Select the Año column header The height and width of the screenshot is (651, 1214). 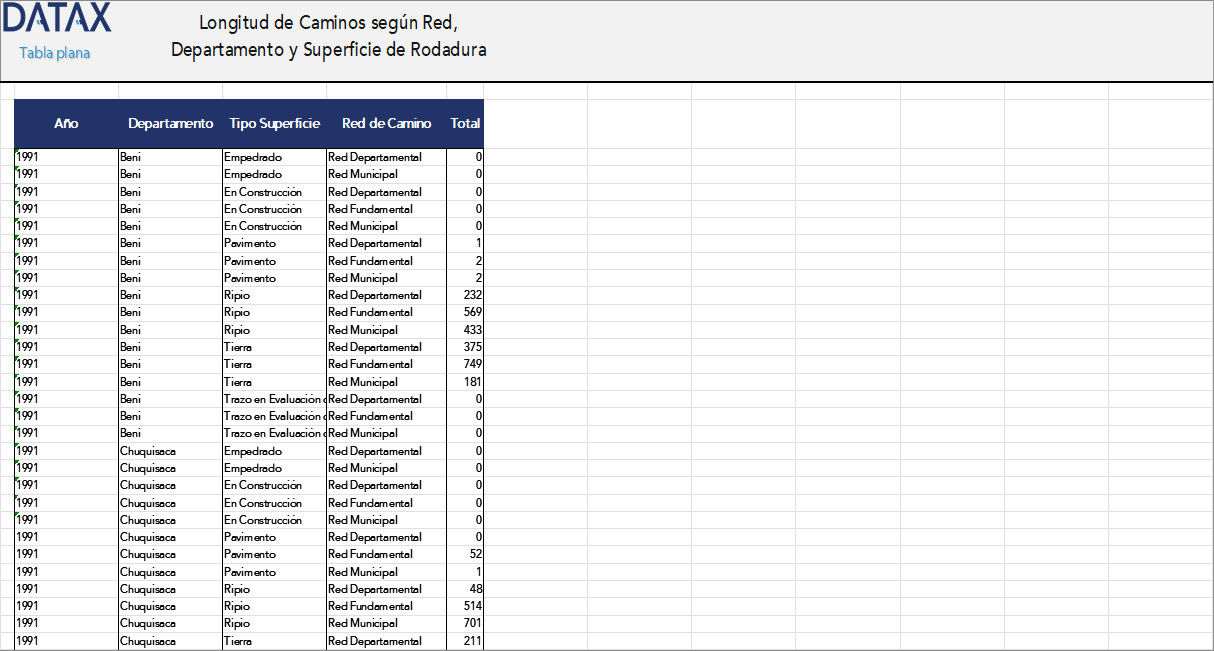click(x=66, y=124)
